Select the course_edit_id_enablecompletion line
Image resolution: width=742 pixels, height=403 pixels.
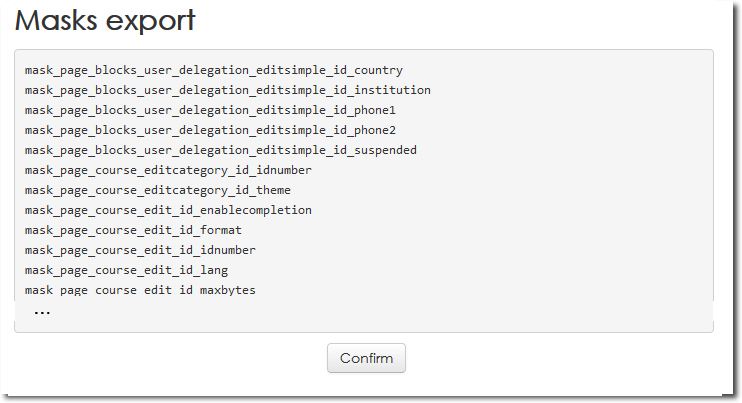coord(168,210)
